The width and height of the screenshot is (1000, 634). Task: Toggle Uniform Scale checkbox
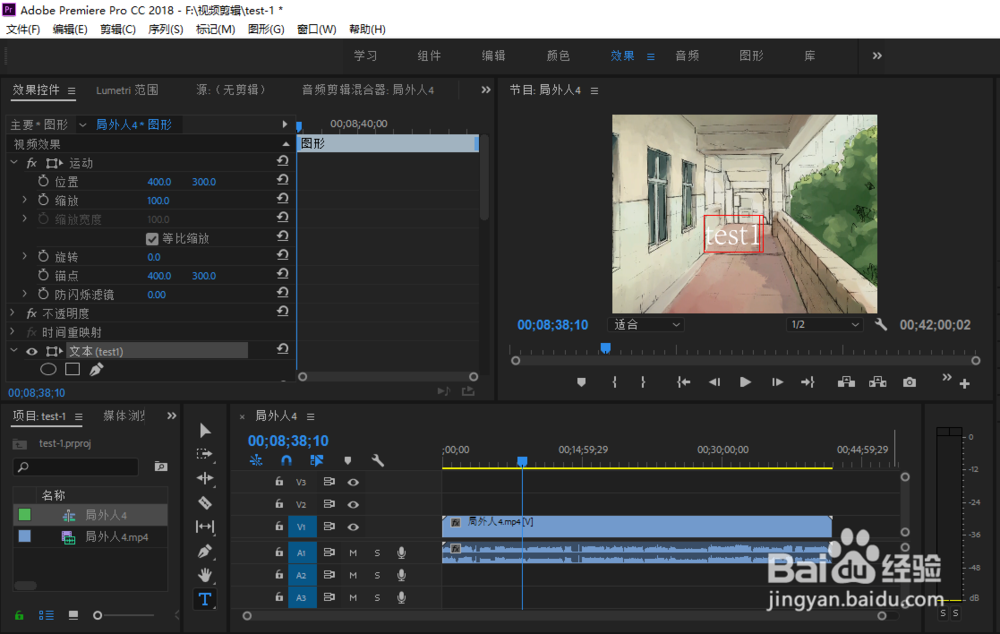click(x=152, y=239)
